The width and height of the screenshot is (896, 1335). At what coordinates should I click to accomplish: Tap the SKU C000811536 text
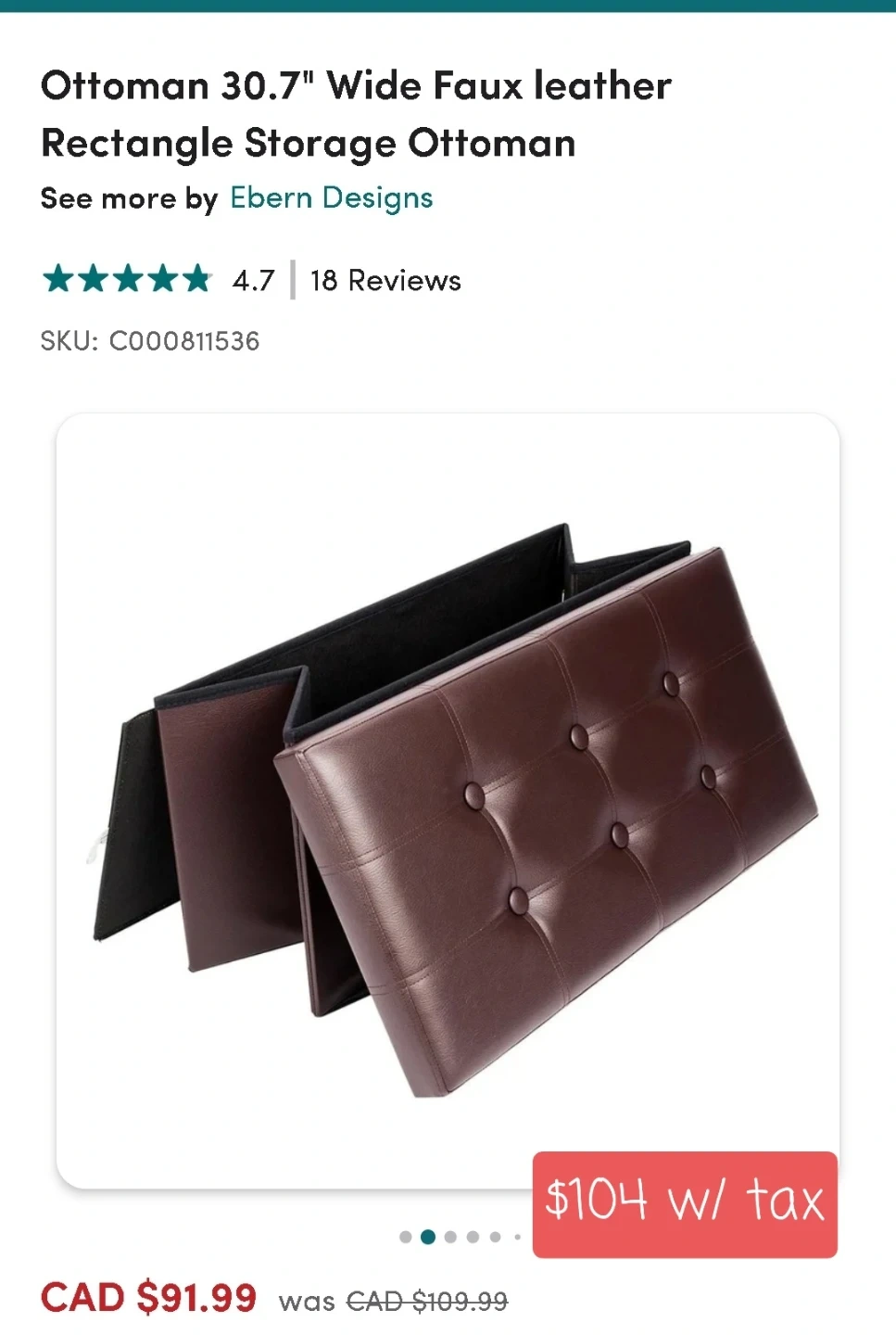150,340
